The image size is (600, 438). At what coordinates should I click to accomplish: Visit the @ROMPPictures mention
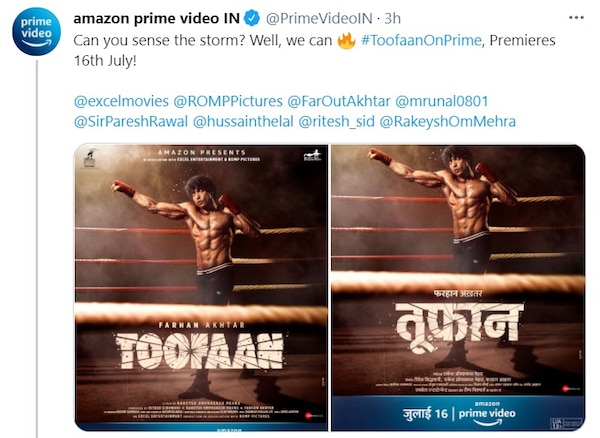point(228,101)
